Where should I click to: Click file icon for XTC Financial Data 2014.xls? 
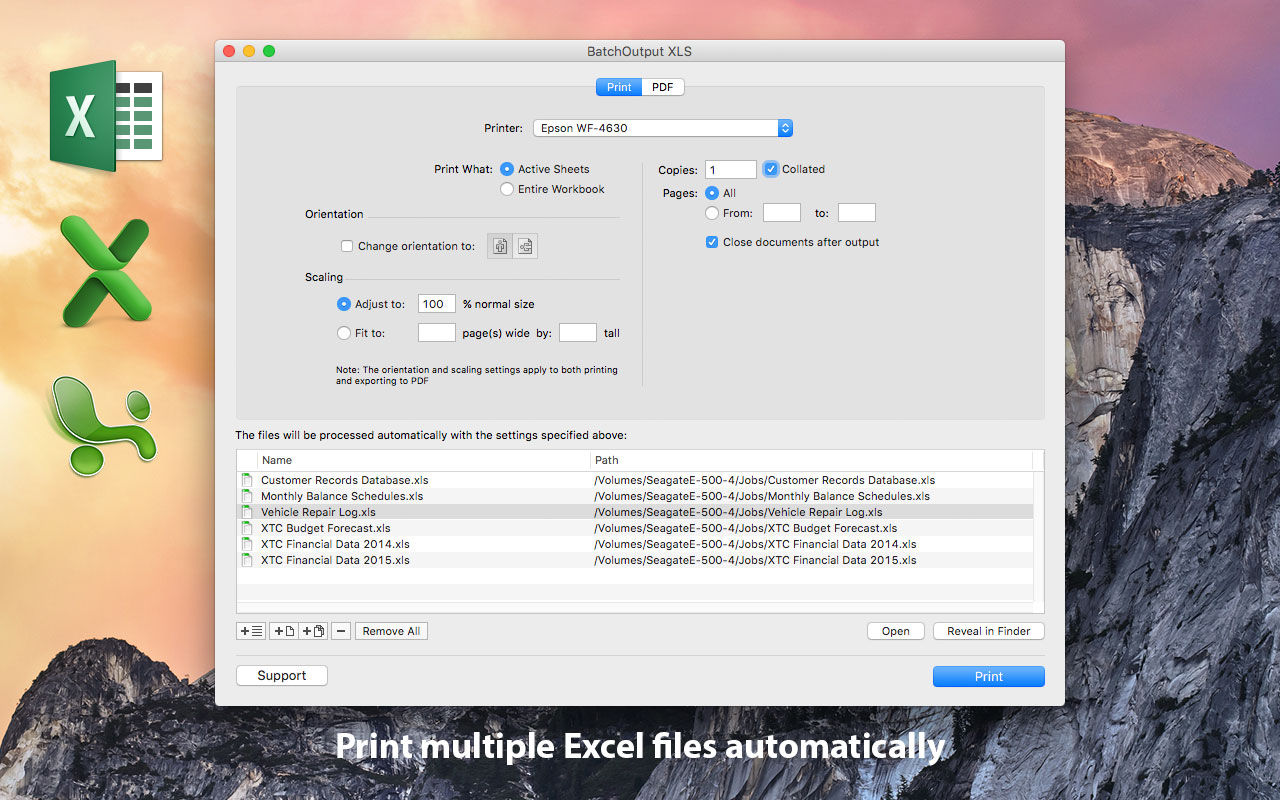(x=247, y=544)
